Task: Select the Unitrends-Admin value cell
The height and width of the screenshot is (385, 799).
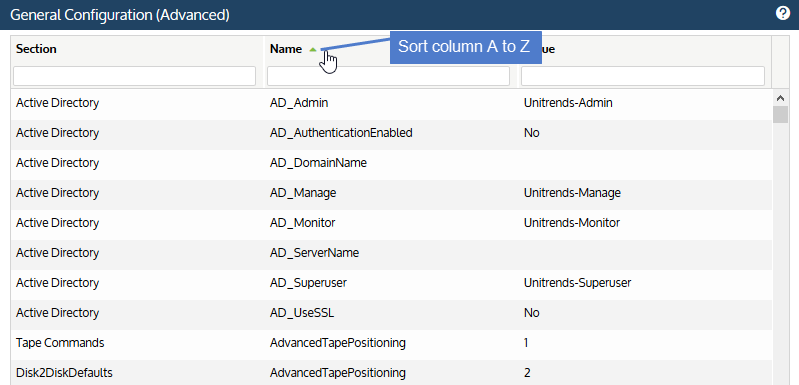Action: point(568,103)
